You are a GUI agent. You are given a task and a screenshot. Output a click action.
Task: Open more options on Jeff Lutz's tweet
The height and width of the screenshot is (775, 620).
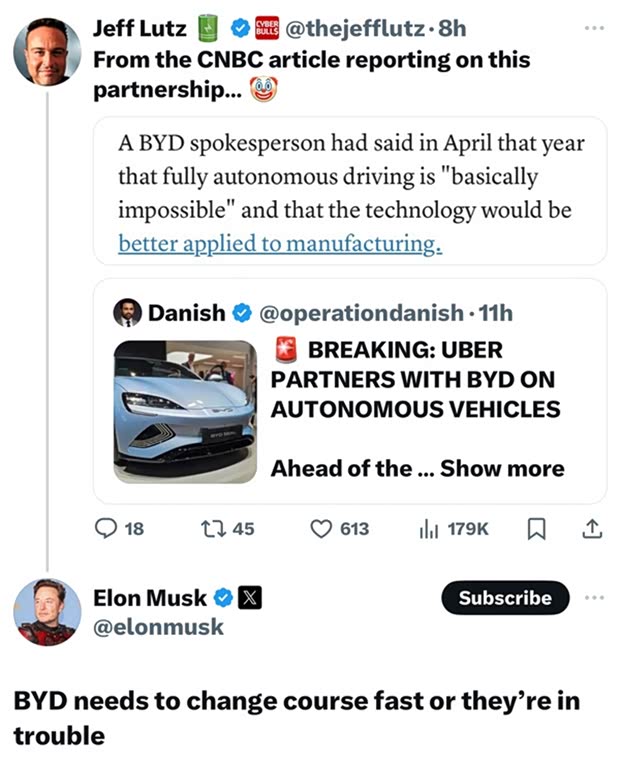tap(595, 27)
